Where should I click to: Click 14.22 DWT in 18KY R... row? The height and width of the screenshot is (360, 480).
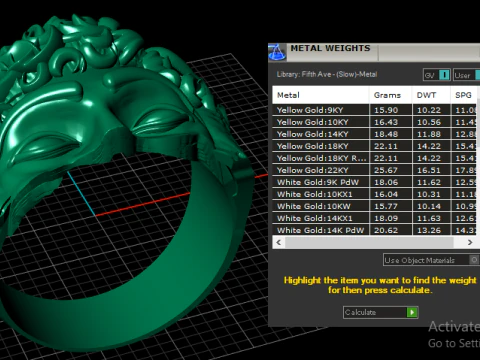pos(432,158)
